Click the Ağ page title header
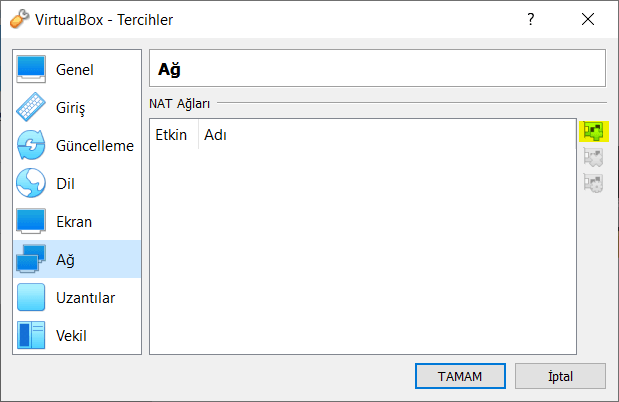 (377, 70)
